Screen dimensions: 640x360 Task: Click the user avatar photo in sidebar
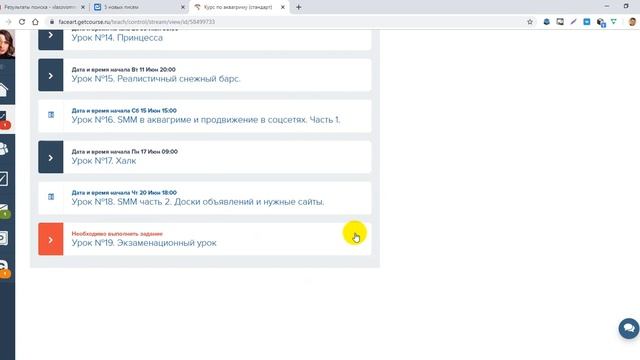click(7, 44)
